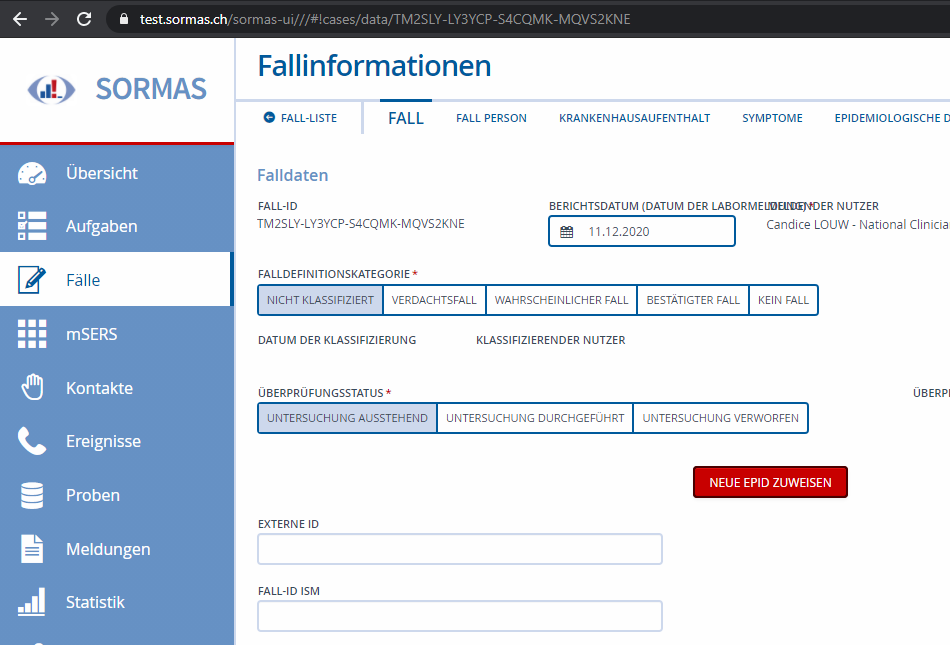This screenshot has width=950, height=645.
Task: Click the SORMAS eye logo
Action: tap(51, 90)
